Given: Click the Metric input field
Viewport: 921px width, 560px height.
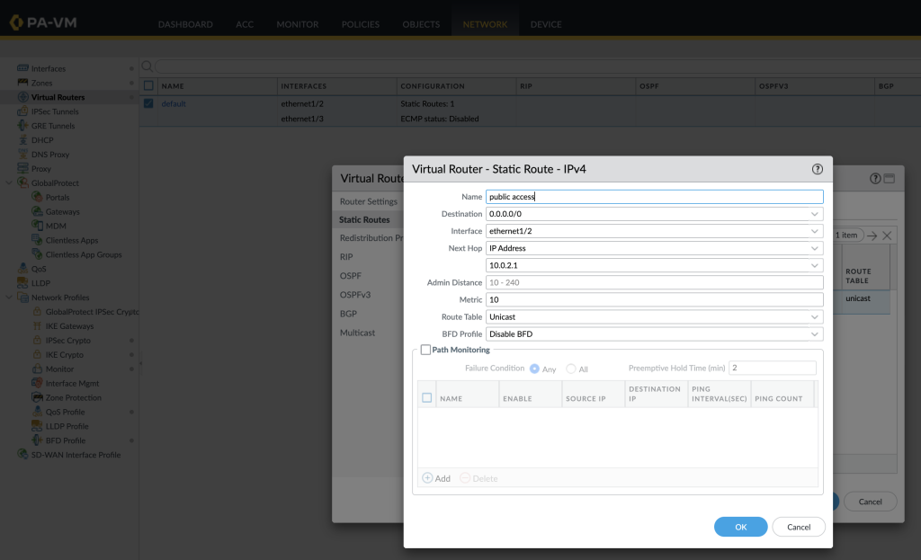Looking at the screenshot, I should point(654,300).
